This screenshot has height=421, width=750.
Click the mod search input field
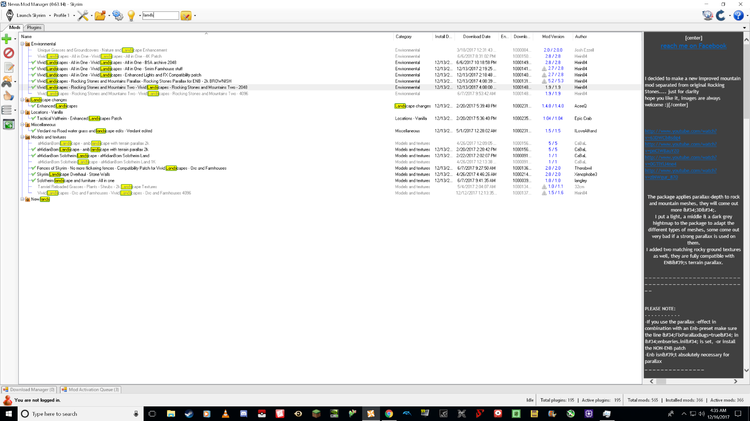[x=160, y=16]
